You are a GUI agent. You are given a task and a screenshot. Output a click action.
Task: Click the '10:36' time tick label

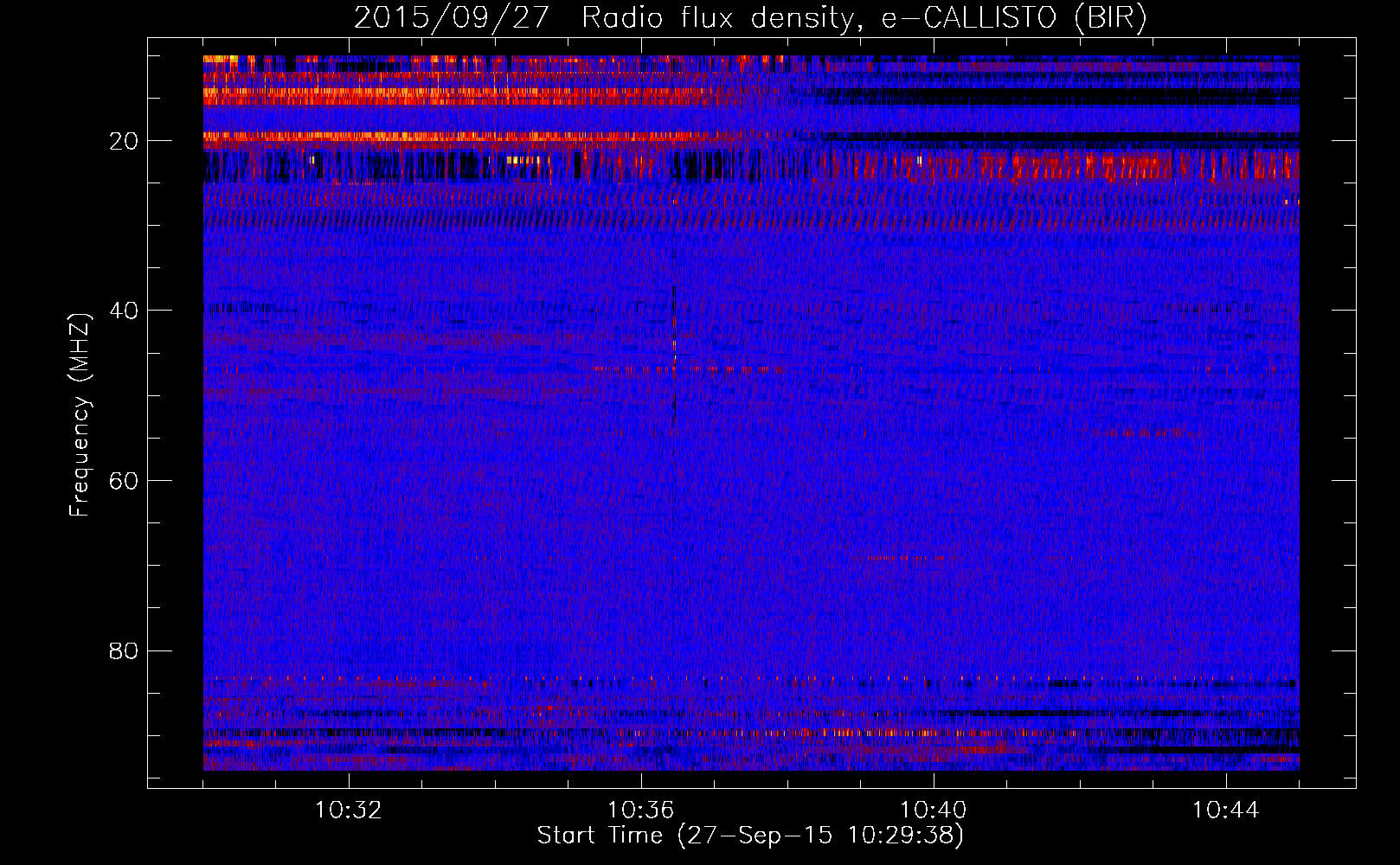(641, 811)
